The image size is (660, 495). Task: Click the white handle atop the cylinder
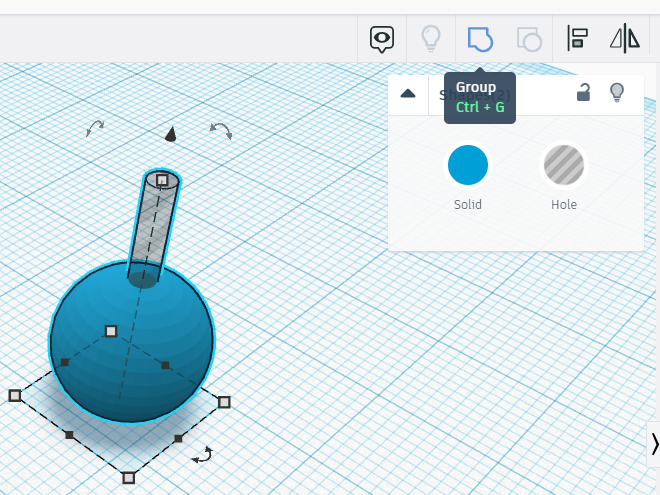pos(162,180)
